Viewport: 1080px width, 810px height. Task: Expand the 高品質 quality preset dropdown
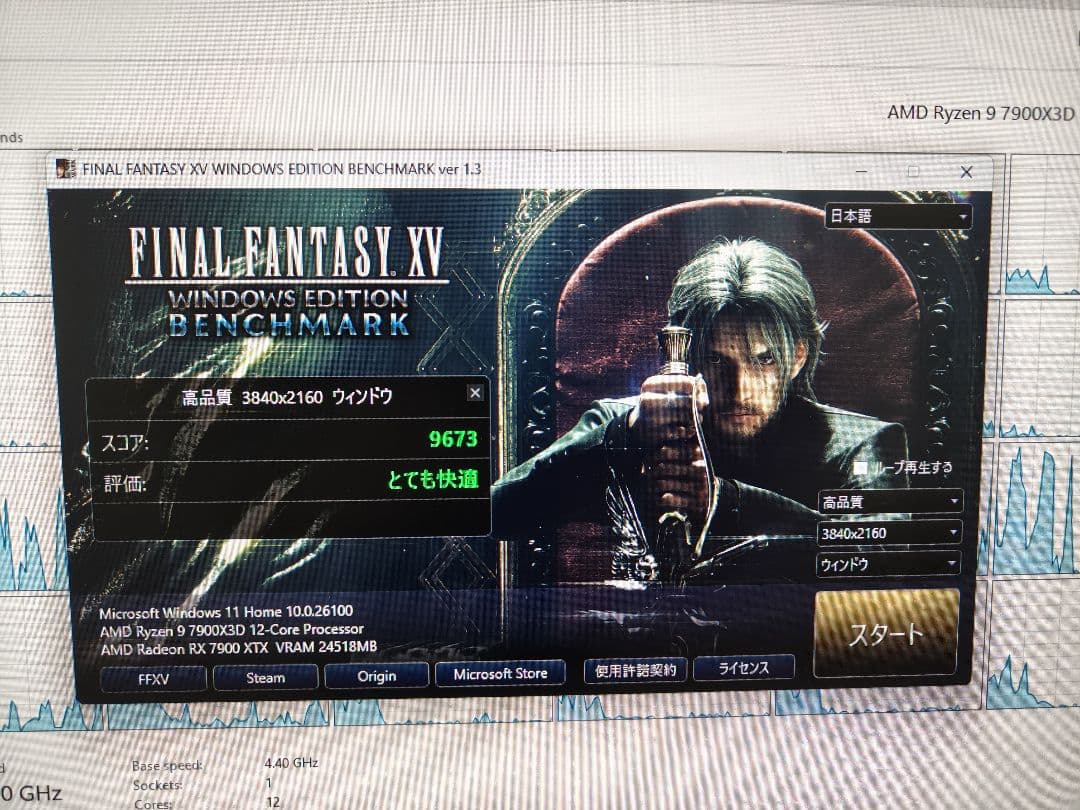pos(890,501)
